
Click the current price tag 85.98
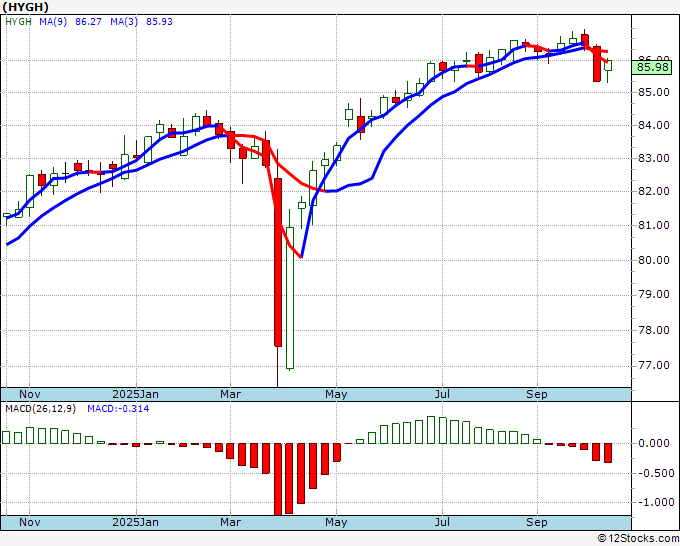[652, 67]
